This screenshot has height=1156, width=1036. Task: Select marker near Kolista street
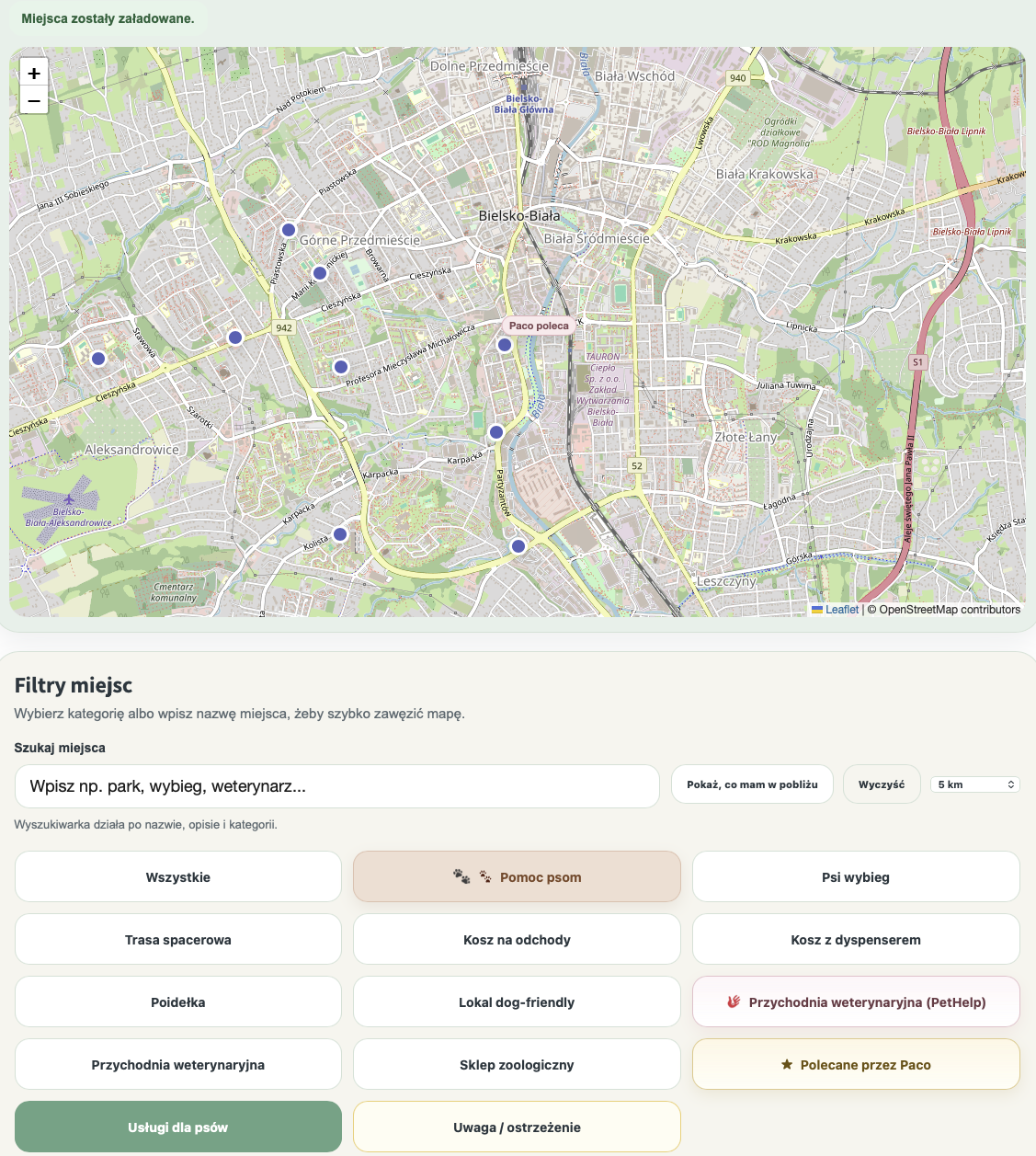tap(340, 534)
